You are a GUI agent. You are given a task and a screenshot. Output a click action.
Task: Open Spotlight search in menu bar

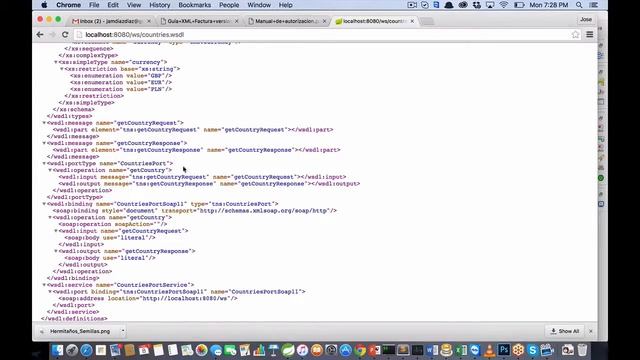pos(579,5)
